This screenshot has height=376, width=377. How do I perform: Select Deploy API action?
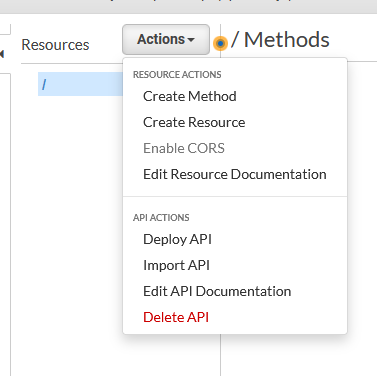click(x=177, y=239)
